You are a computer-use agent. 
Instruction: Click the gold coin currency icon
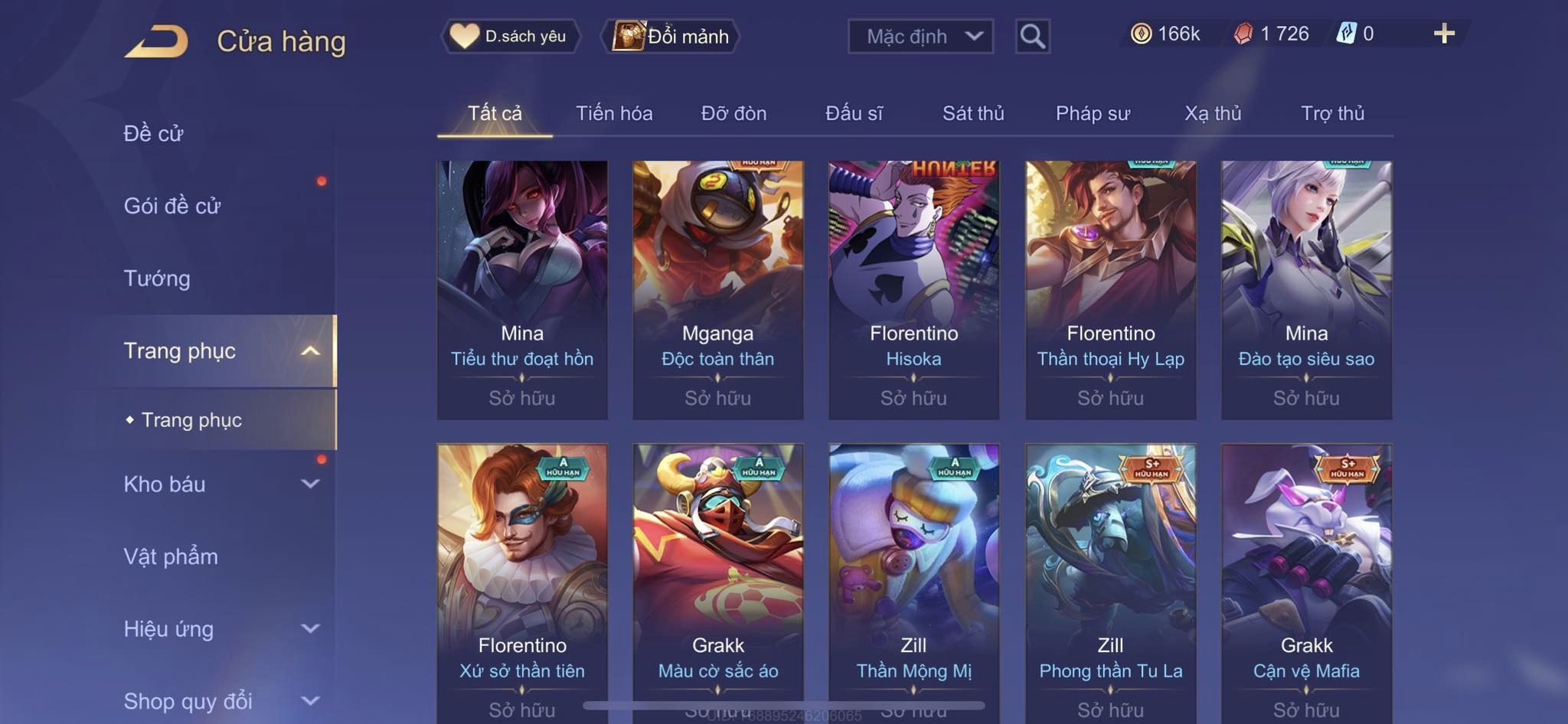click(x=1141, y=34)
